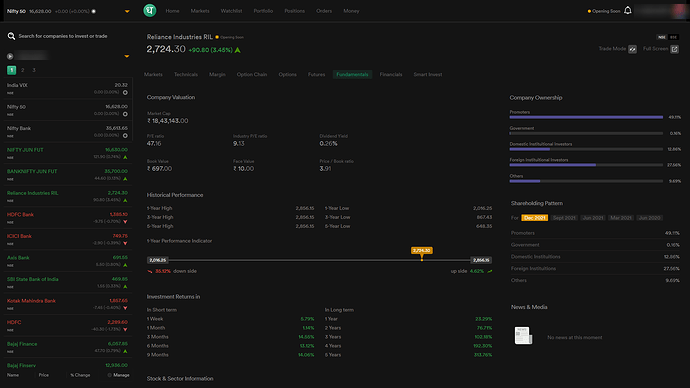Image resolution: width=690 pixels, height=388 pixels.
Task: Expand the watchlist selector dropdown arrow
Action: coord(127,56)
